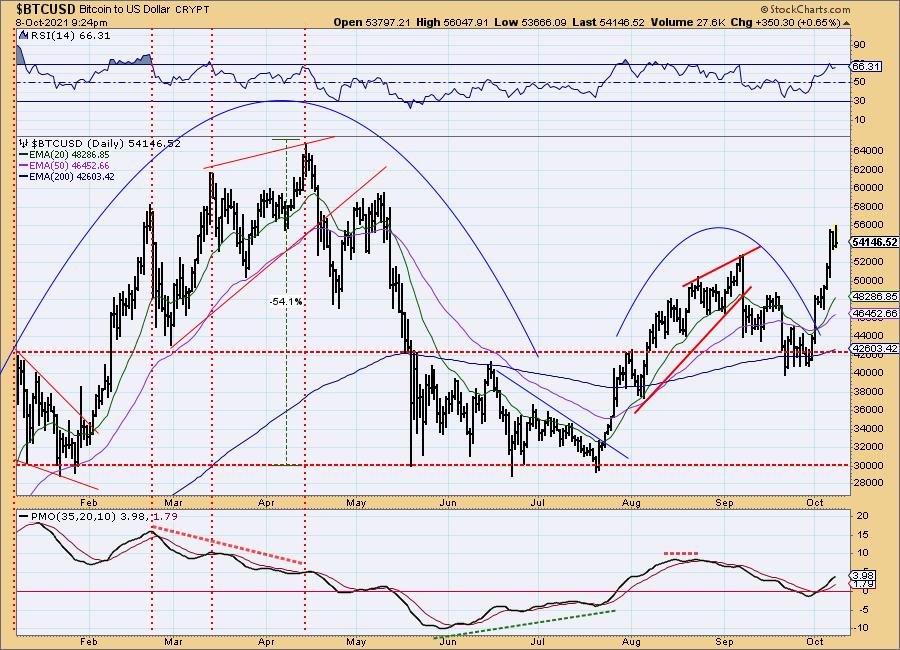Open the StockCharts.com copyright link
This screenshot has width=900, height=650.
806,9
